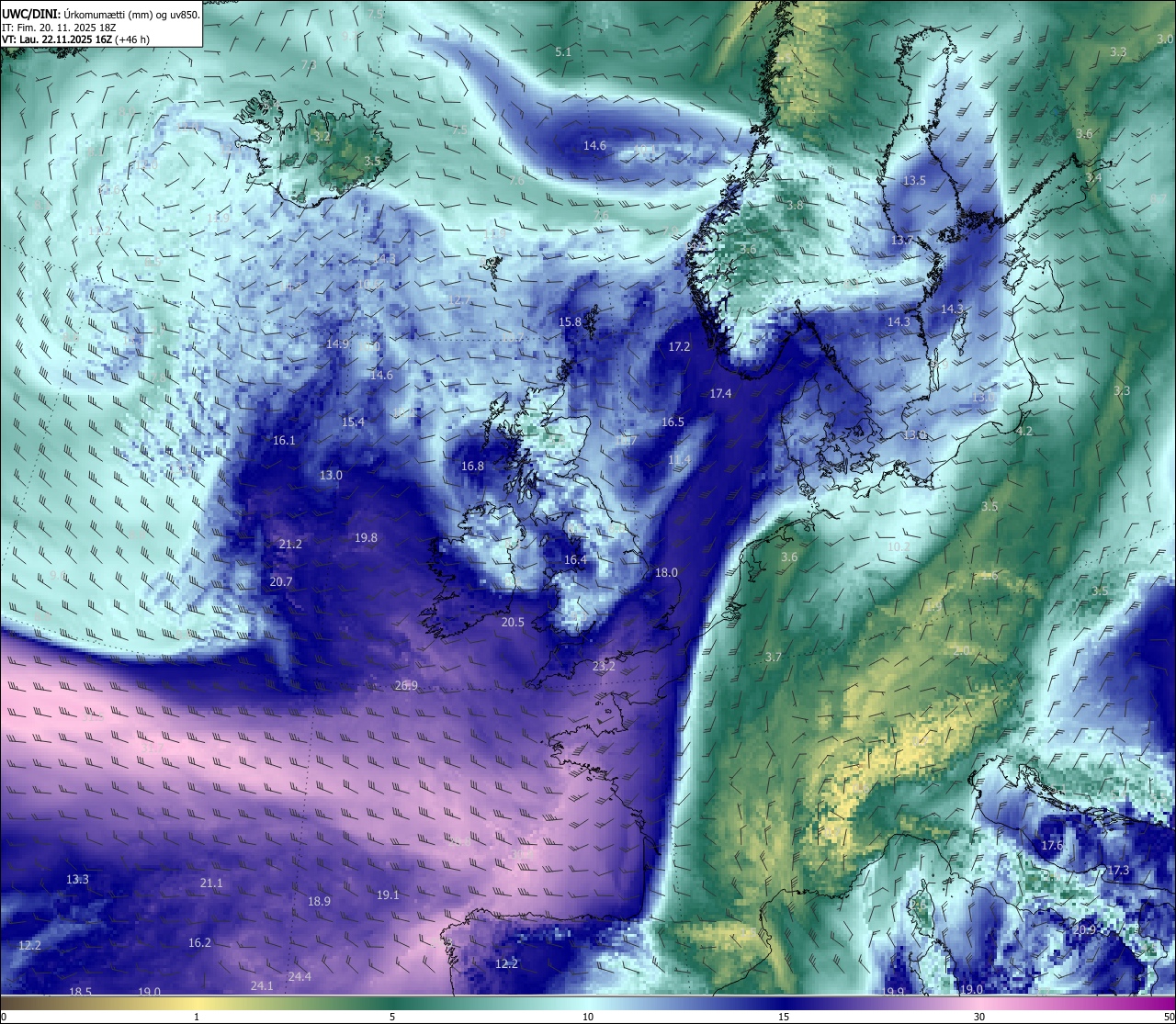Click the 3.7 value over France
Image resolution: width=1176 pixels, height=1024 pixels.
tap(774, 658)
